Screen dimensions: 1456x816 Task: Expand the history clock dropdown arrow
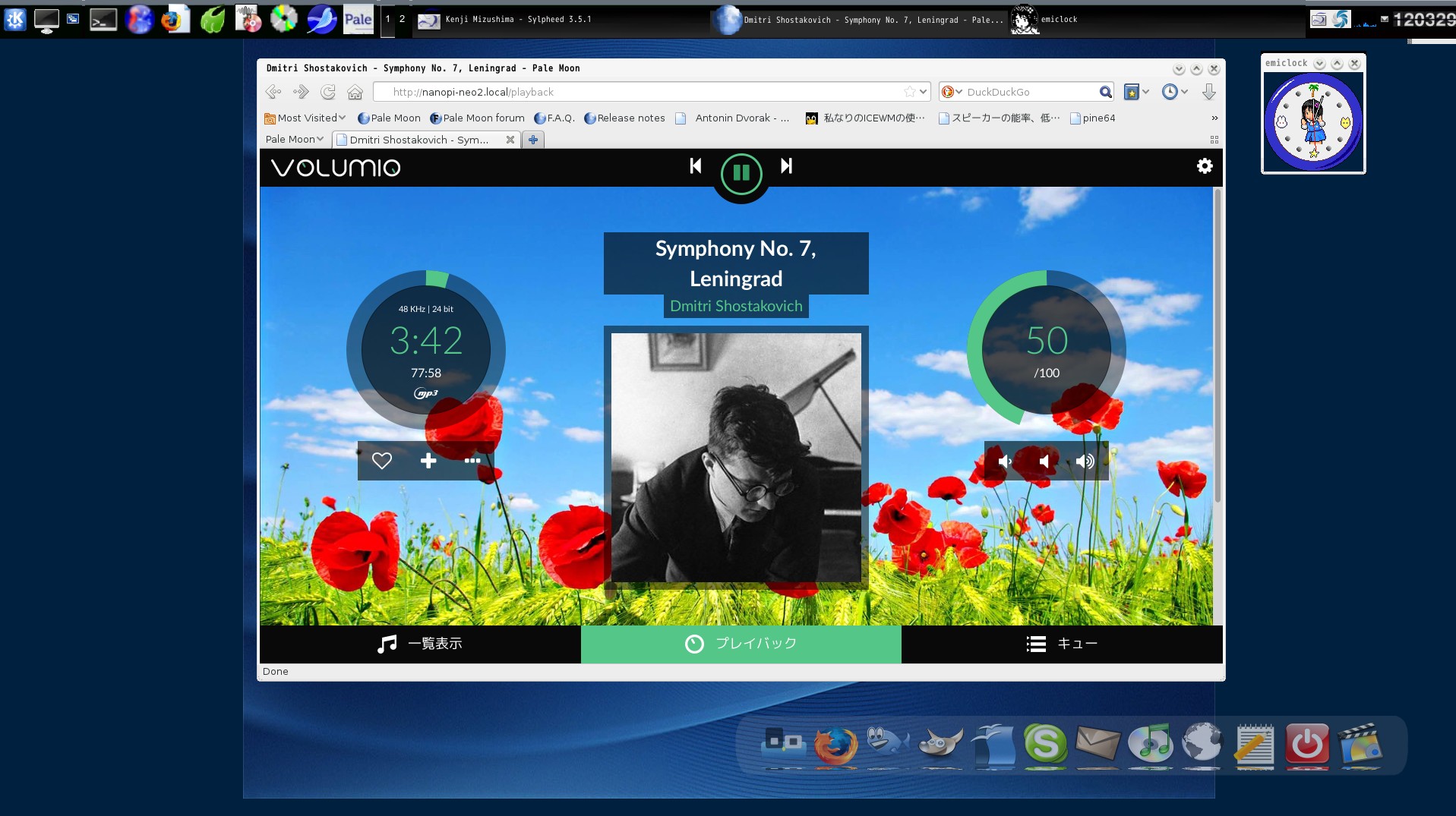point(1184,92)
